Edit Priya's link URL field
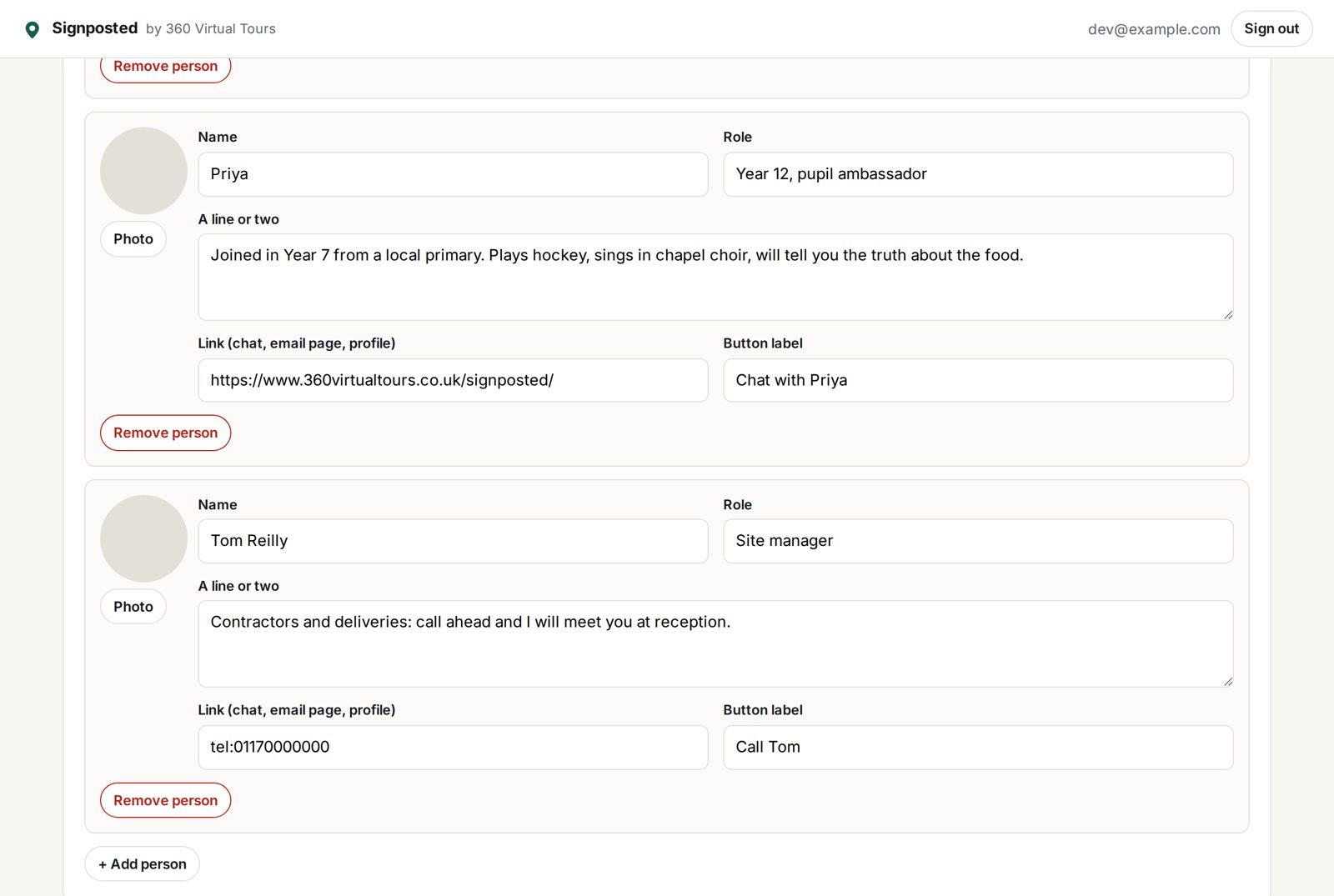The image size is (1334, 896). 453,380
